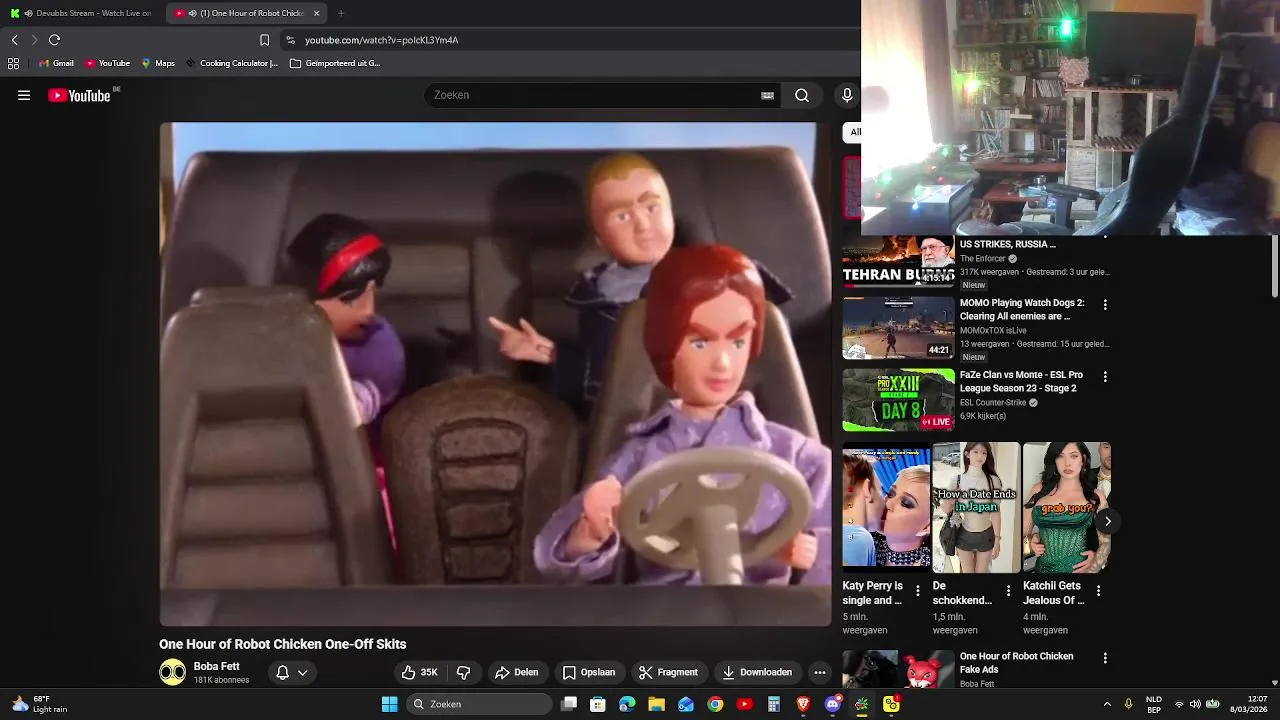The height and width of the screenshot is (720, 1280).
Task: Show next Shorts with right arrow
Action: tap(1108, 521)
